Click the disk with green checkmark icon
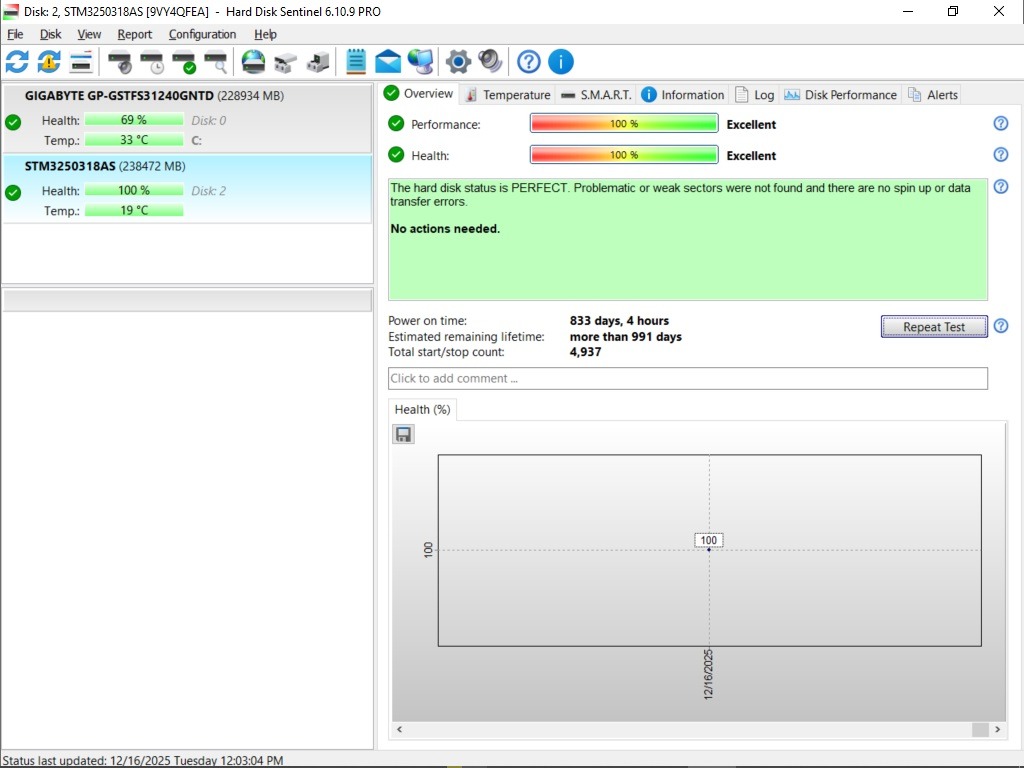 (x=184, y=62)
